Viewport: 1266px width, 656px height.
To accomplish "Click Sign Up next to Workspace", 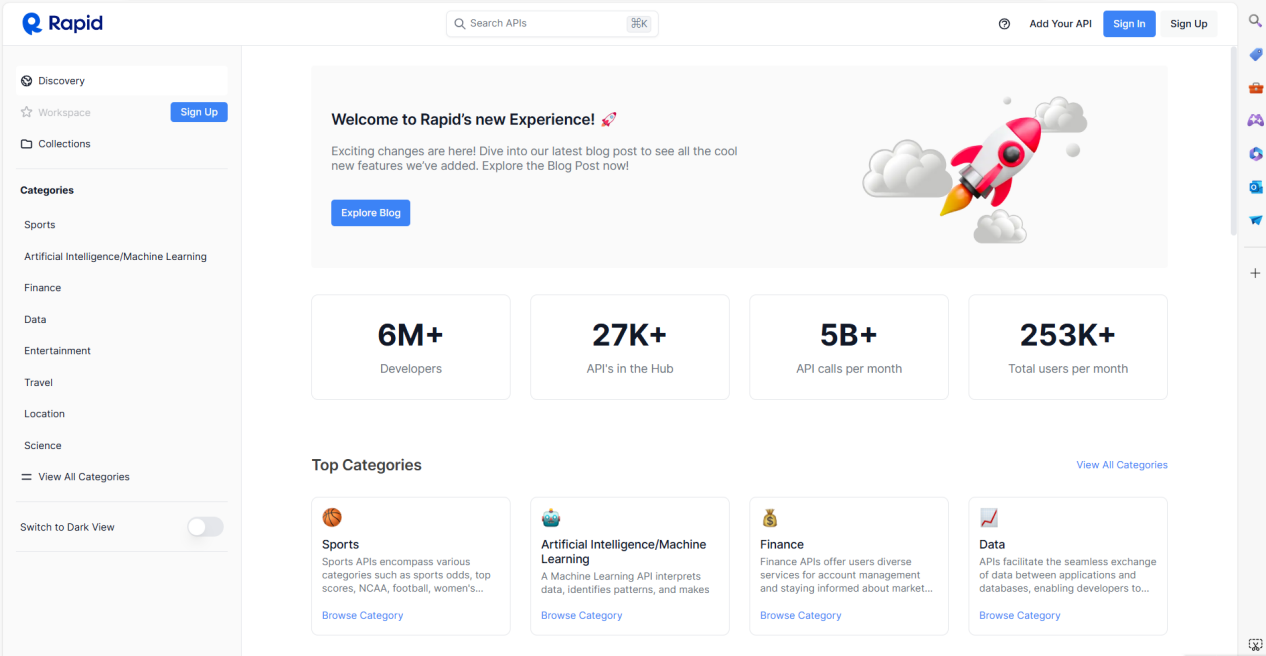I will coord(199,112).
